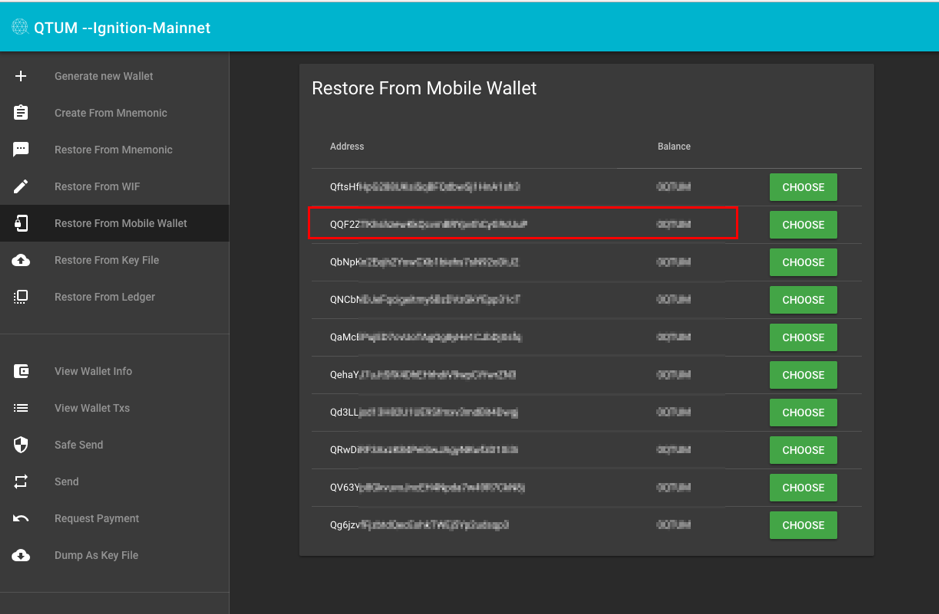Choose the QNCb address wallet
This screenshot has width=939, height=614.
(803, 300)
